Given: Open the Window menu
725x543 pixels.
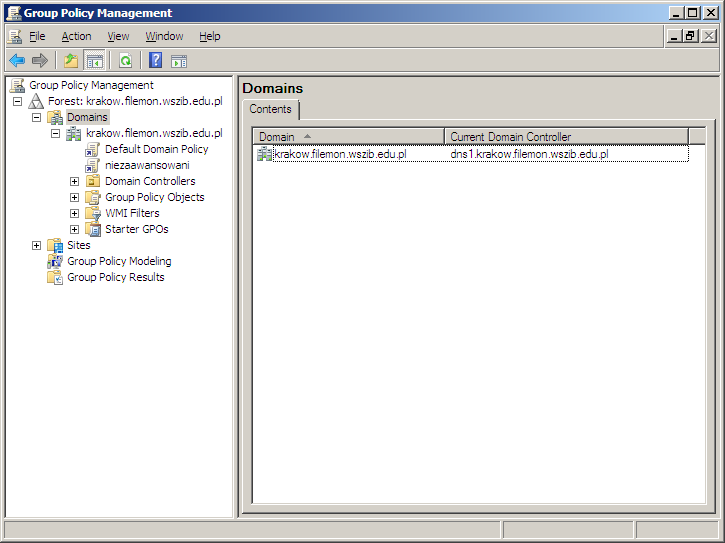Looking at the screenshot, I should click(x=164, y=36).
